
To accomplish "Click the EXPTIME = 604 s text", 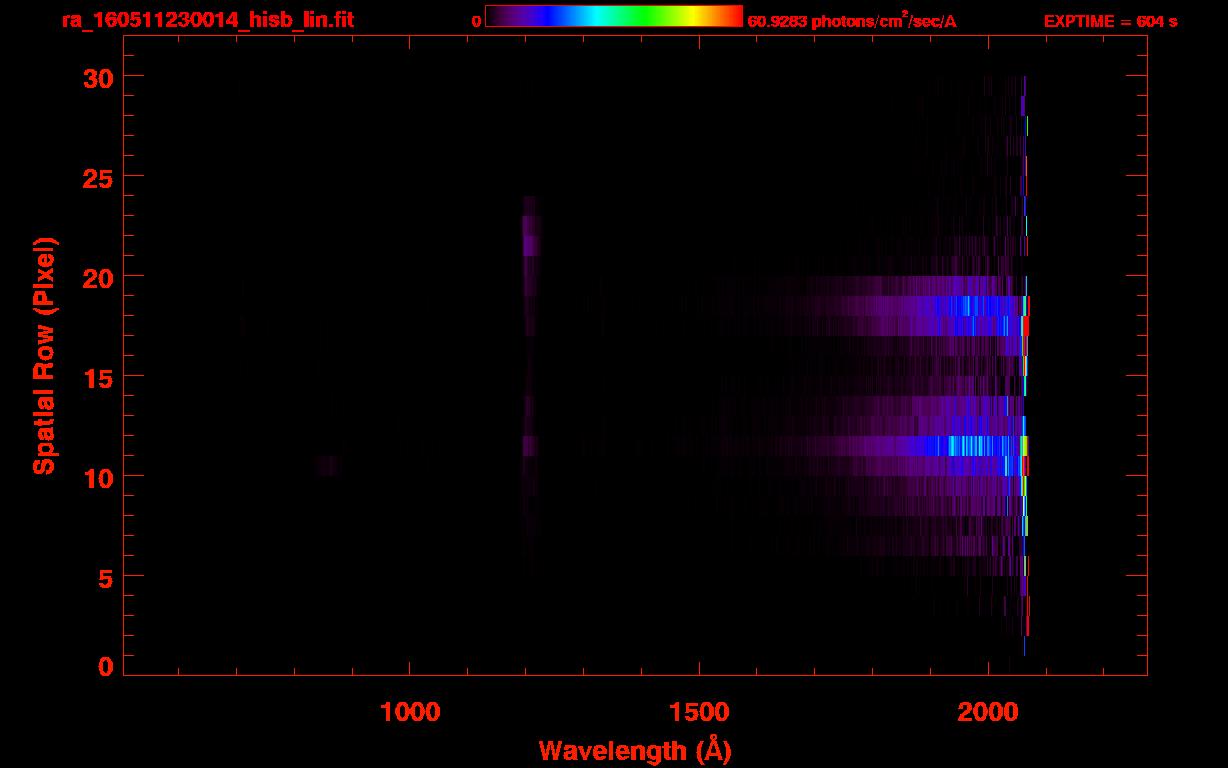I will [1110, 21].
